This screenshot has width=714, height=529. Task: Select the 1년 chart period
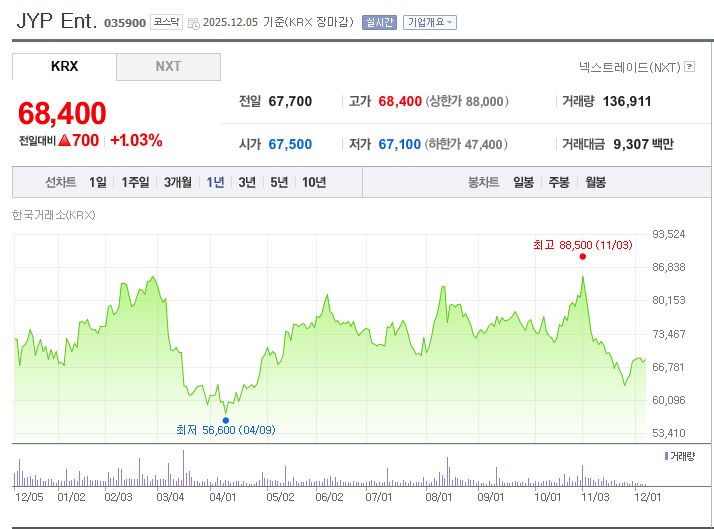point(215,182)
